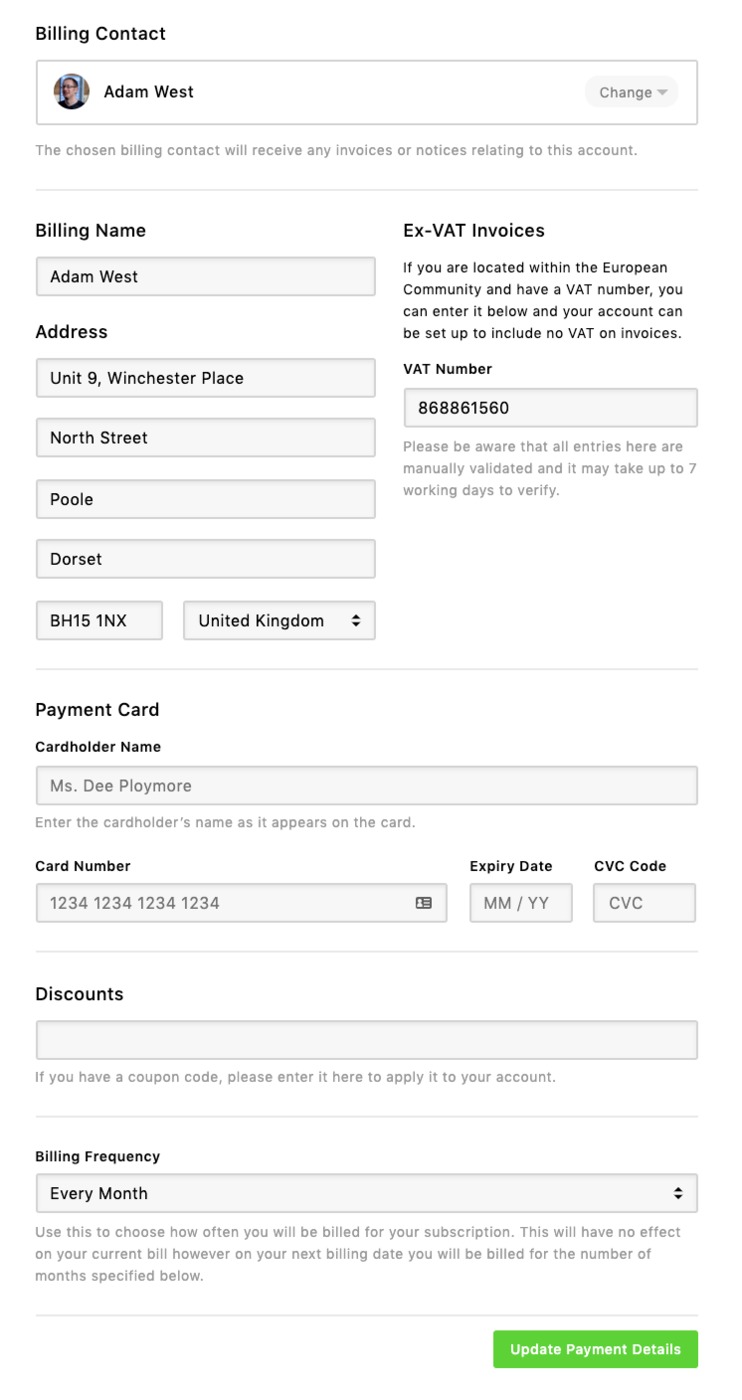Click Adam West's profile avatar
This screenshot has width=742, height=1400.
[x=72, y=92]
